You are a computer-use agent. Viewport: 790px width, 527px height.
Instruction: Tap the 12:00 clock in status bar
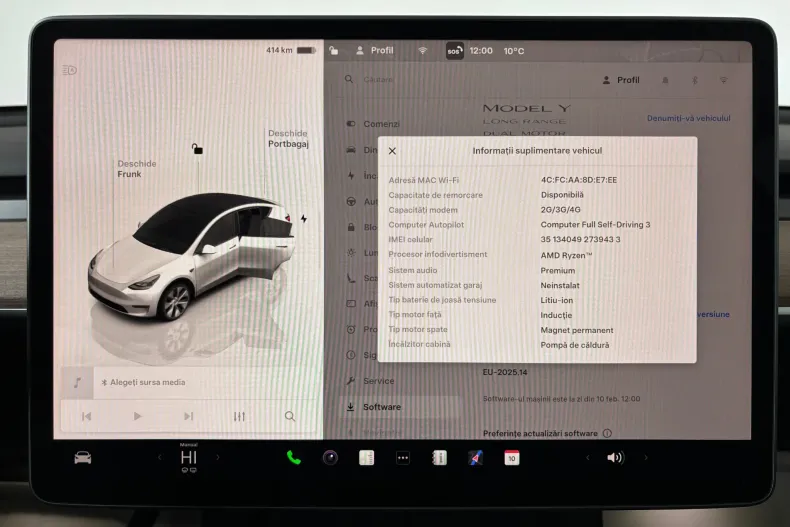[481, 51]
